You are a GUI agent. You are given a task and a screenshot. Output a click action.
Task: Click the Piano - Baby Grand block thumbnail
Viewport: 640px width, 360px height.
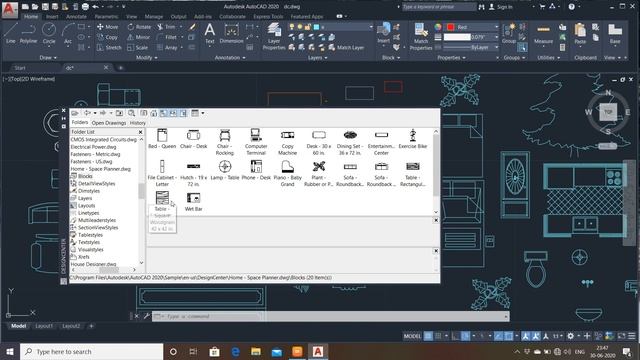click(x=287, y=173)
